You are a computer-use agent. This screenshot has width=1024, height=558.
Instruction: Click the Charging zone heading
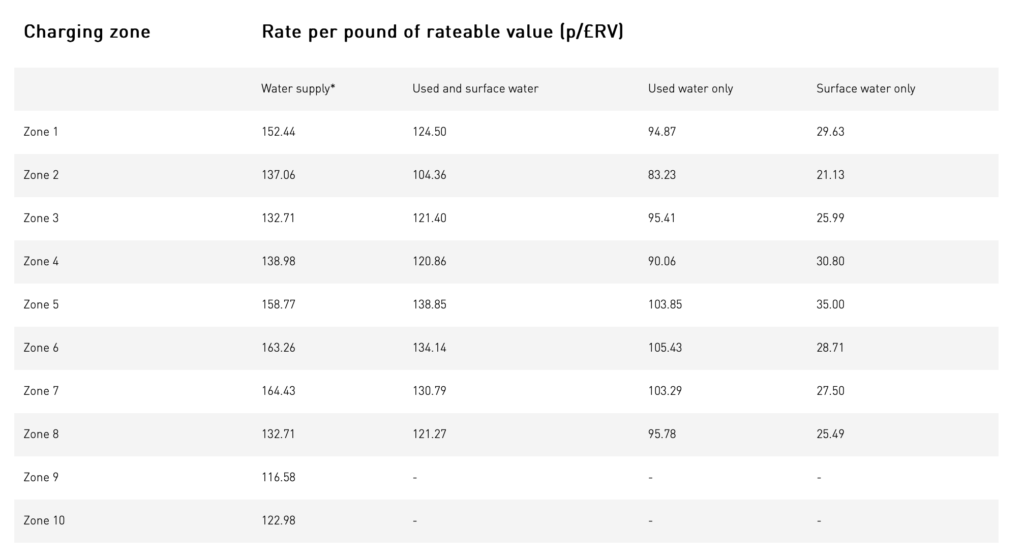coord(87,32)
